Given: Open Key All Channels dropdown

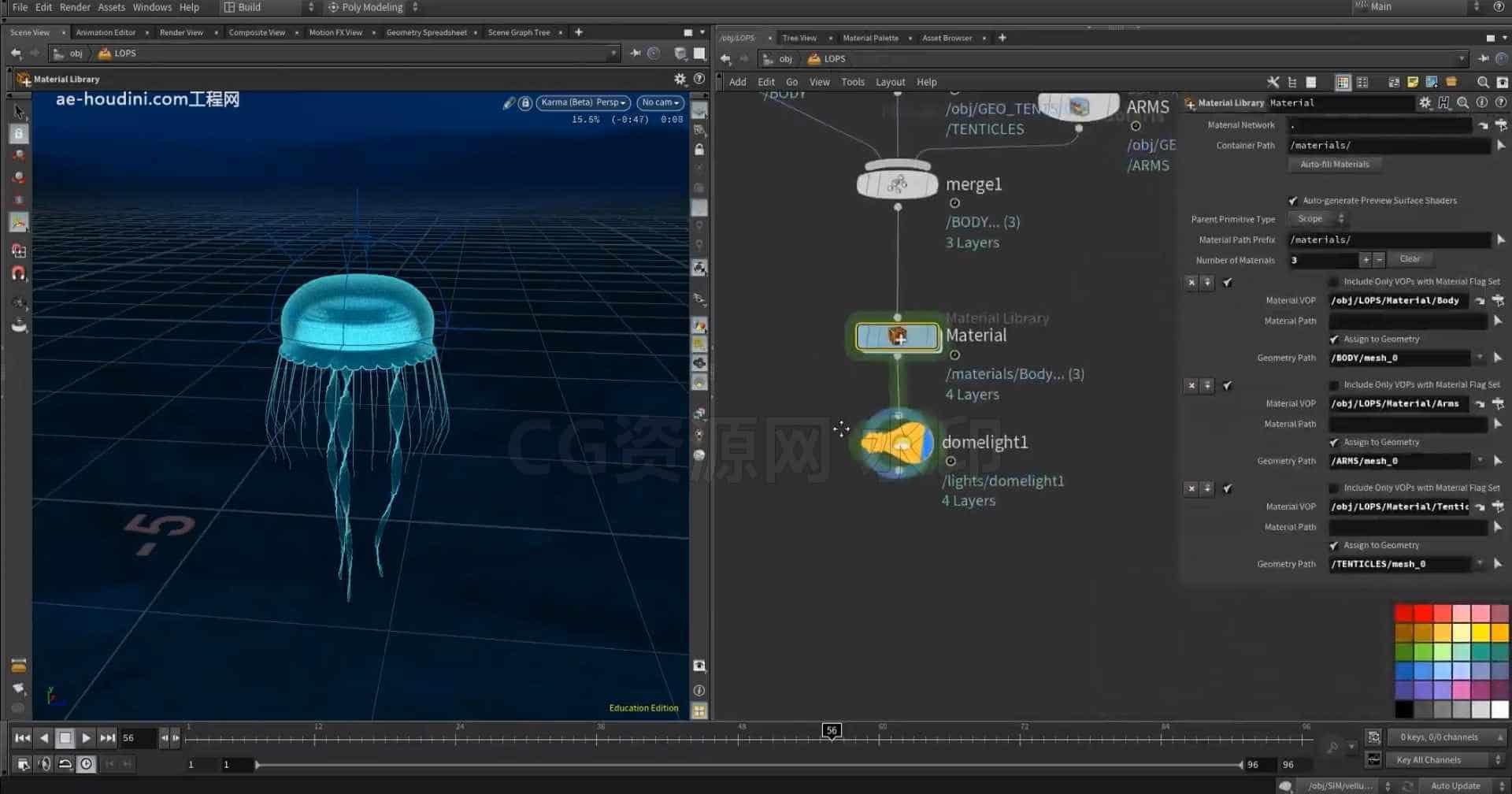Looking at the screenshot, I should [1447, 760].
